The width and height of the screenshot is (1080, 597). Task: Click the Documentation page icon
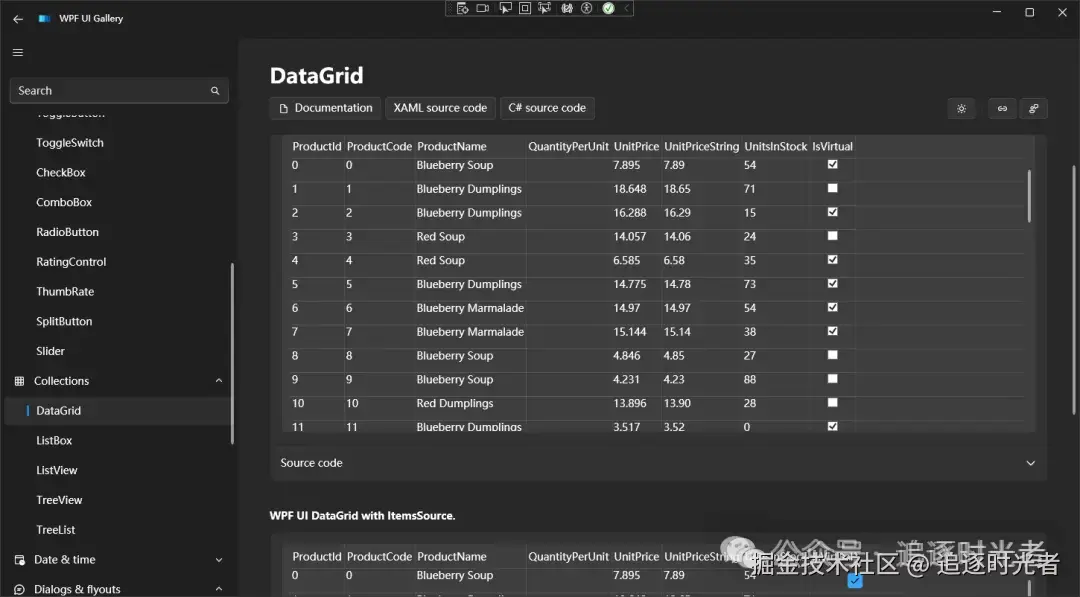click(283, 109)
